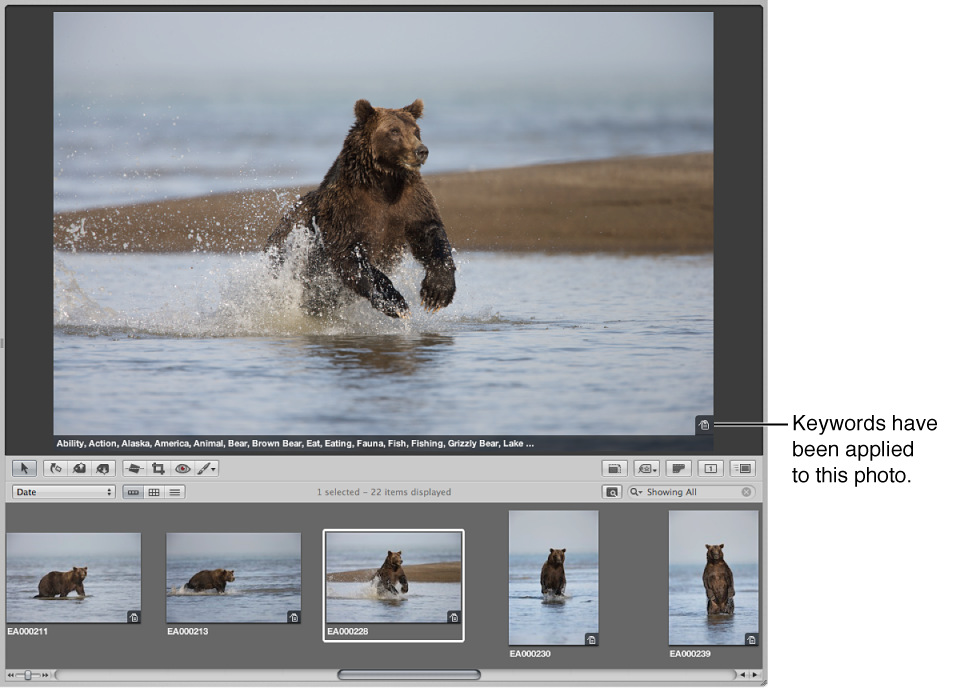The width and height of the screenshot is (968, 688).
Task: Open the brush adjustments pop-up menu
Action: (x=207, y=468)
